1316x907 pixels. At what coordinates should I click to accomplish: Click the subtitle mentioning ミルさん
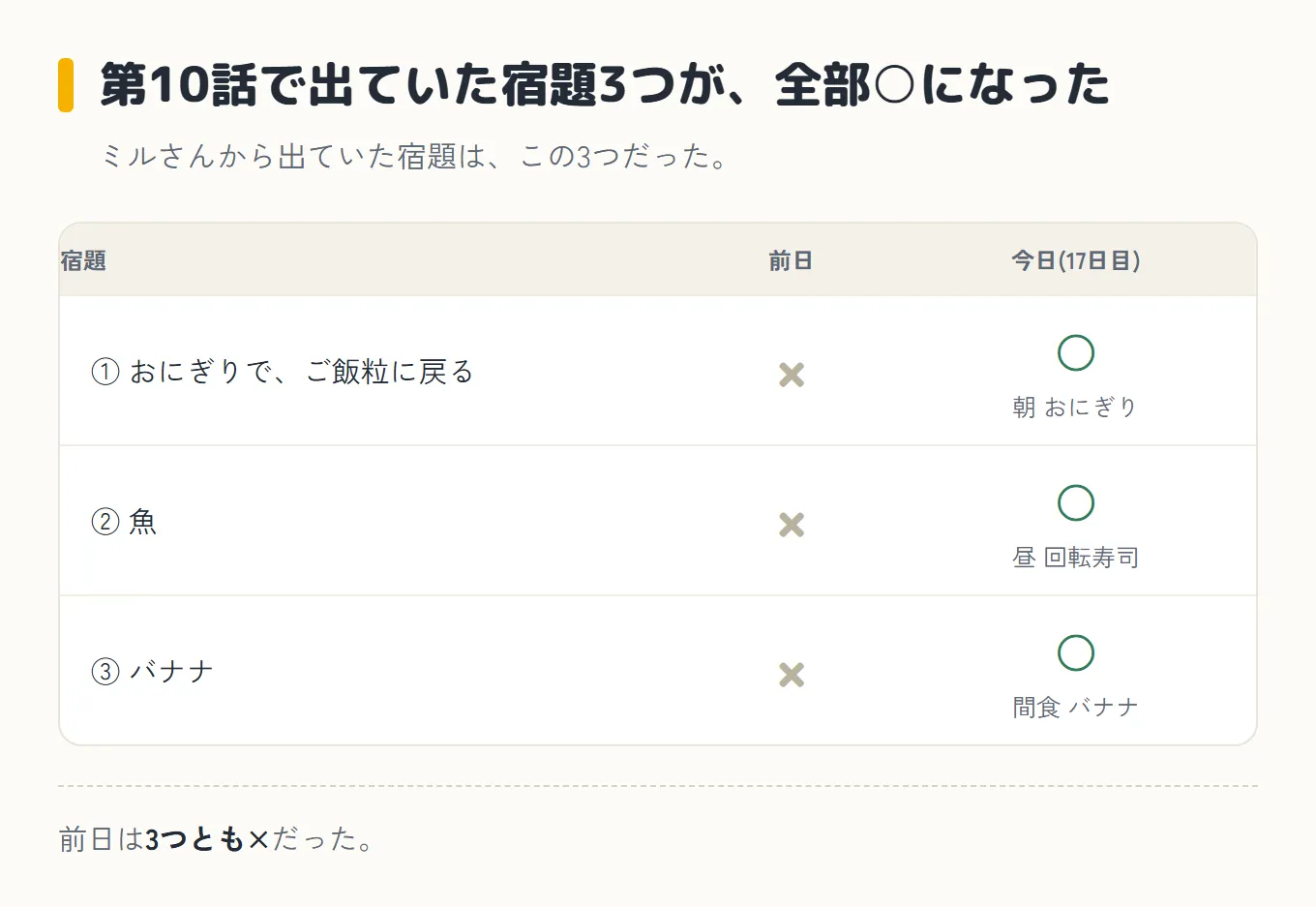click(x=415, y=156)
